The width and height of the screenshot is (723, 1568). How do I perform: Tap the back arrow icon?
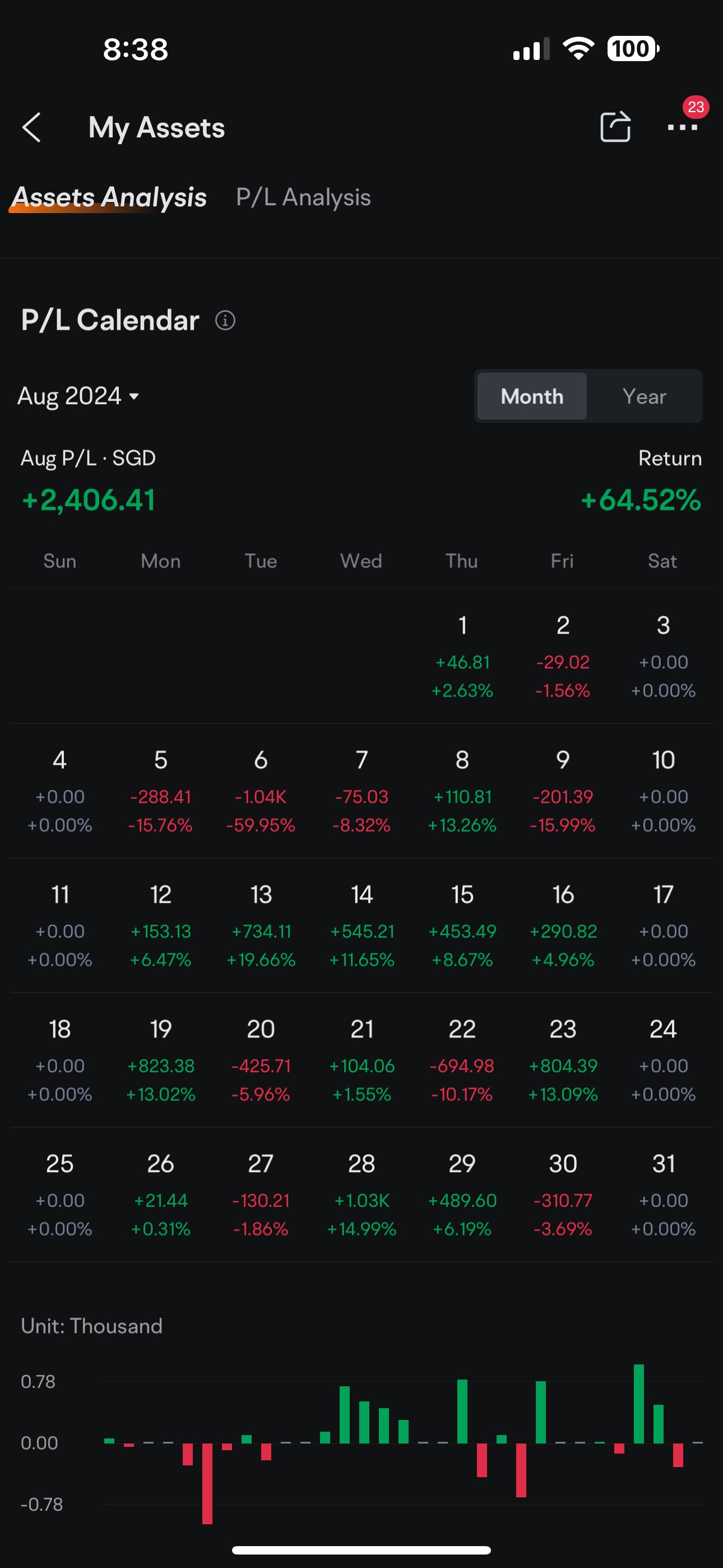[31, 128]
